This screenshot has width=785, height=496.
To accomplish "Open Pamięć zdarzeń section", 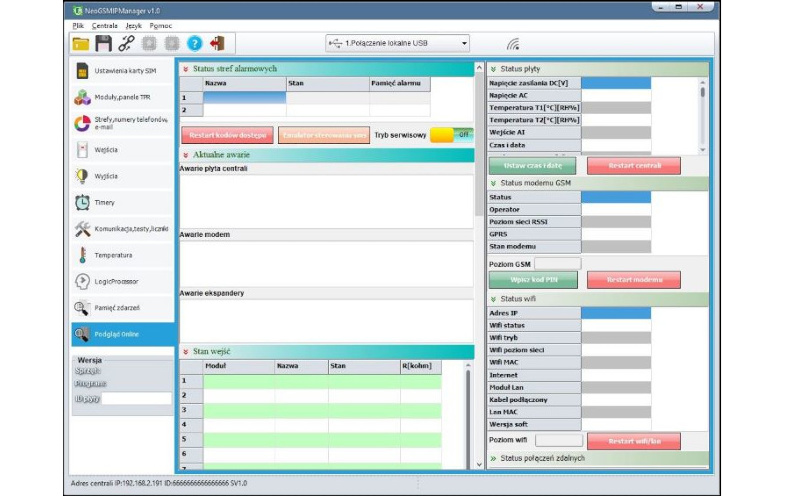I will (x=123, y=308).
